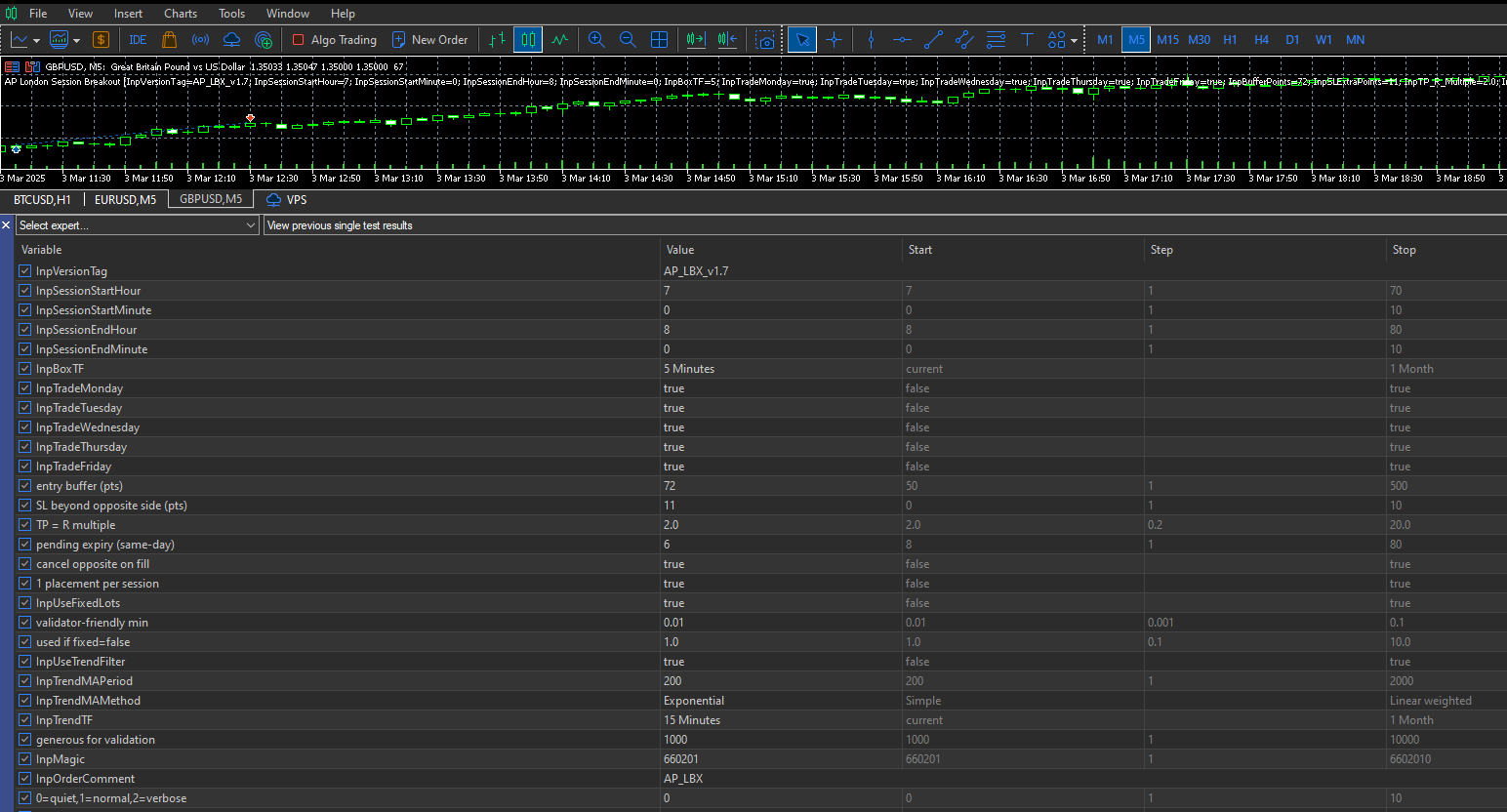Toggle the InpUseTrendFilter checkbox

coord(25,662)
